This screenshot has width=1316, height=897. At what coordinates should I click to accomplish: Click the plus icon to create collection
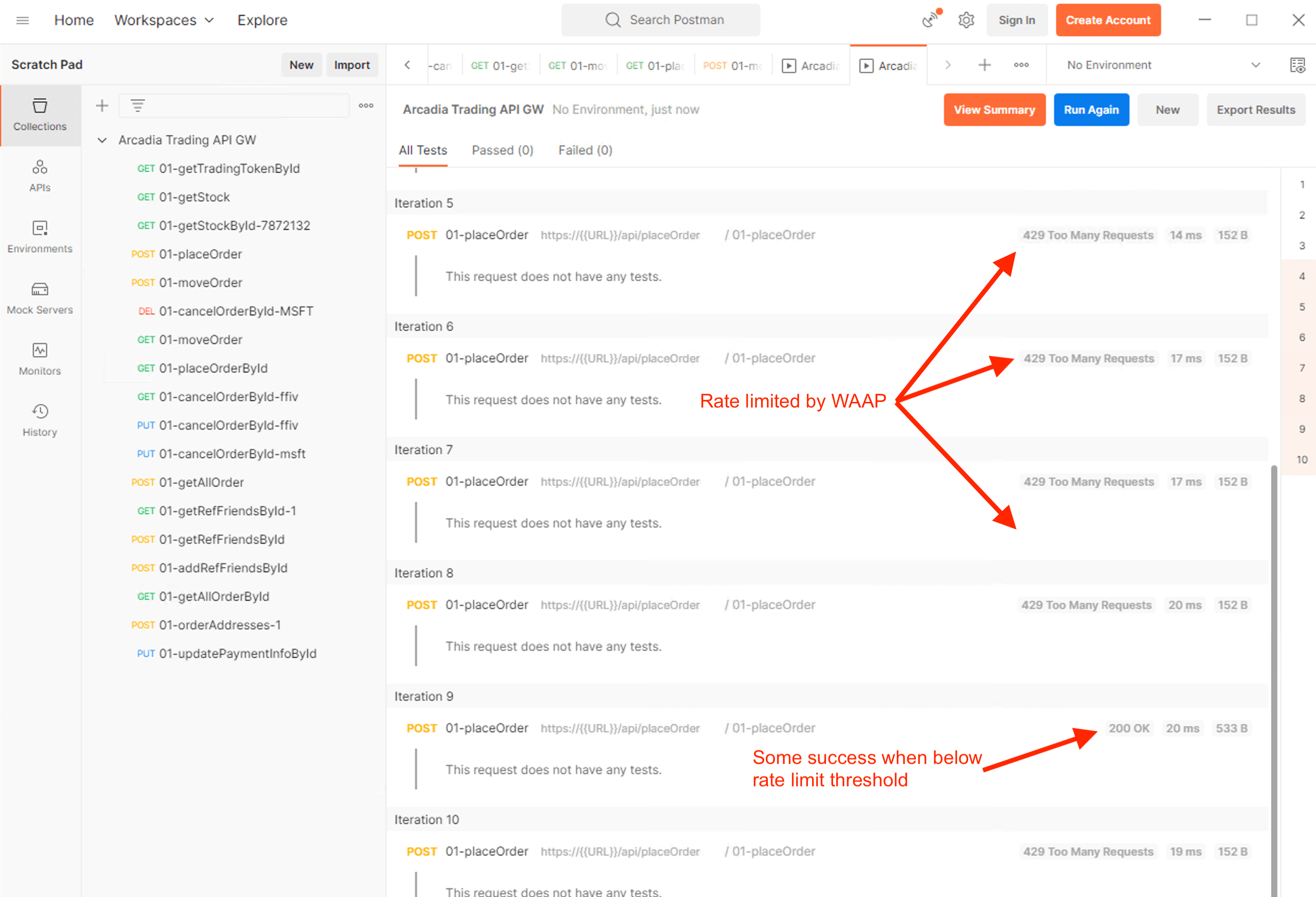(x=102, y=106)
